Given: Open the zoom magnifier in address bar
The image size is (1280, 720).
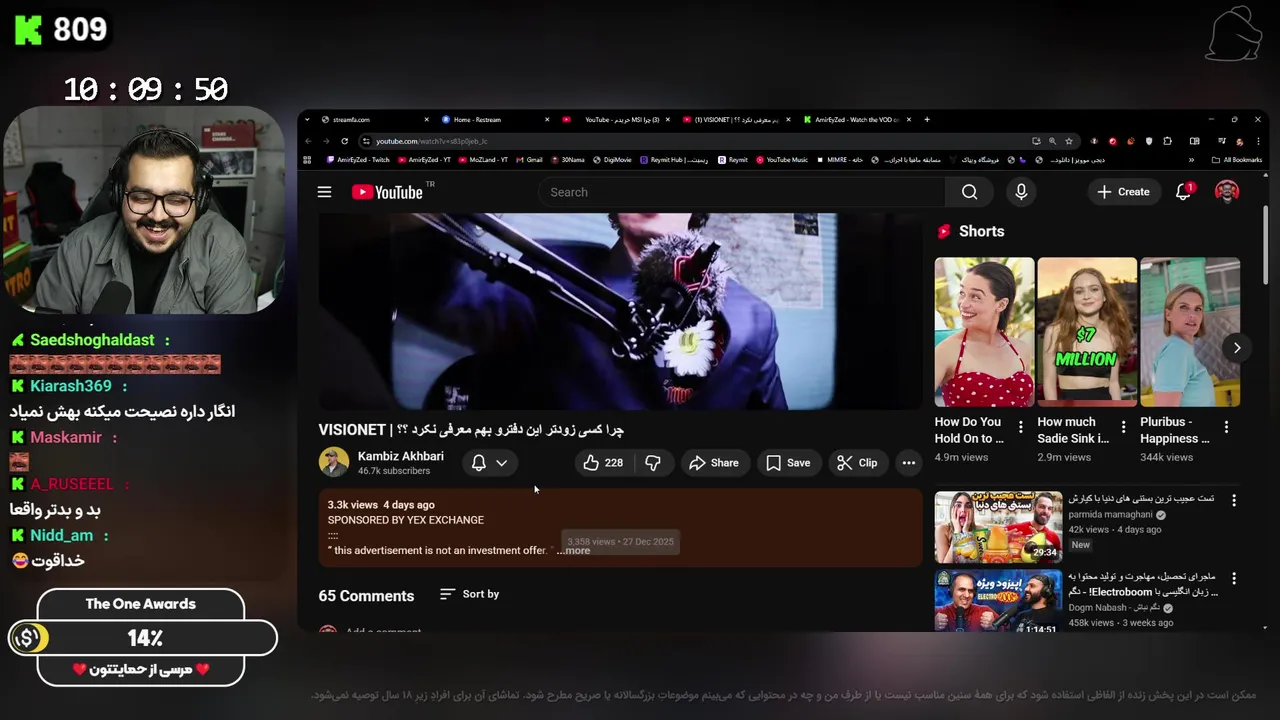Looking at the screenshot, I should pyautogui.click(x=1052, y=141).
